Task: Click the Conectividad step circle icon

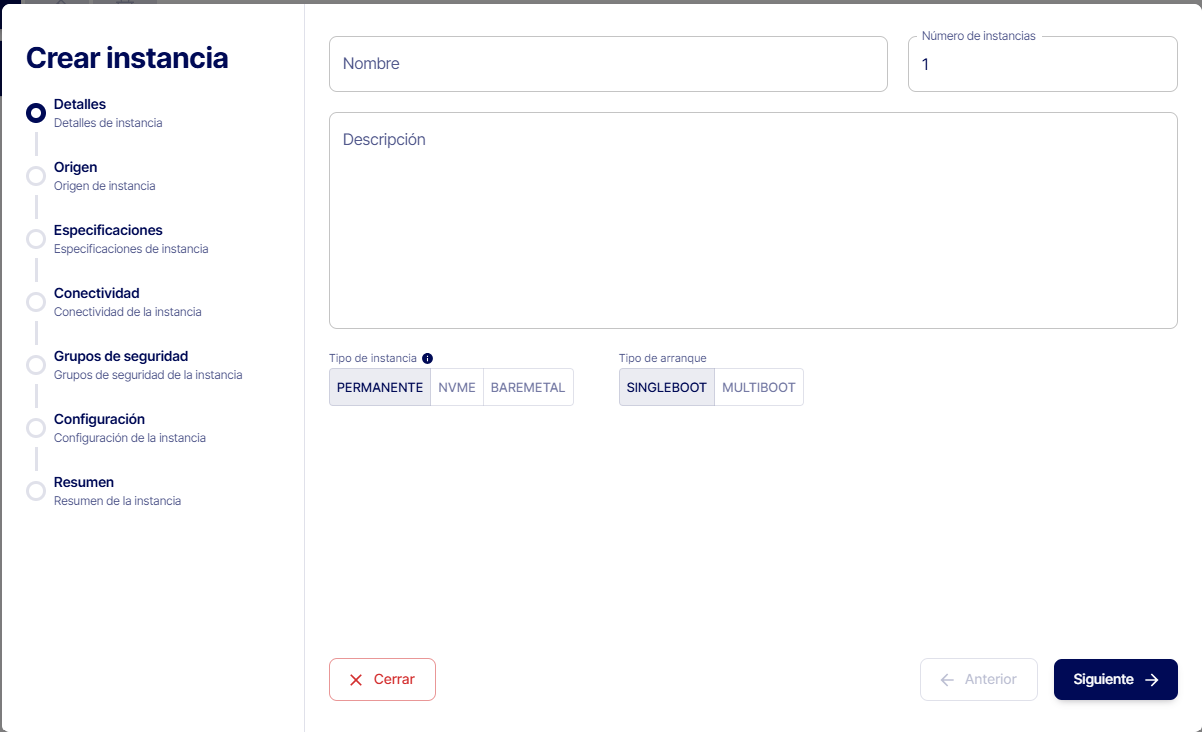Action: (x=36, y=302)
